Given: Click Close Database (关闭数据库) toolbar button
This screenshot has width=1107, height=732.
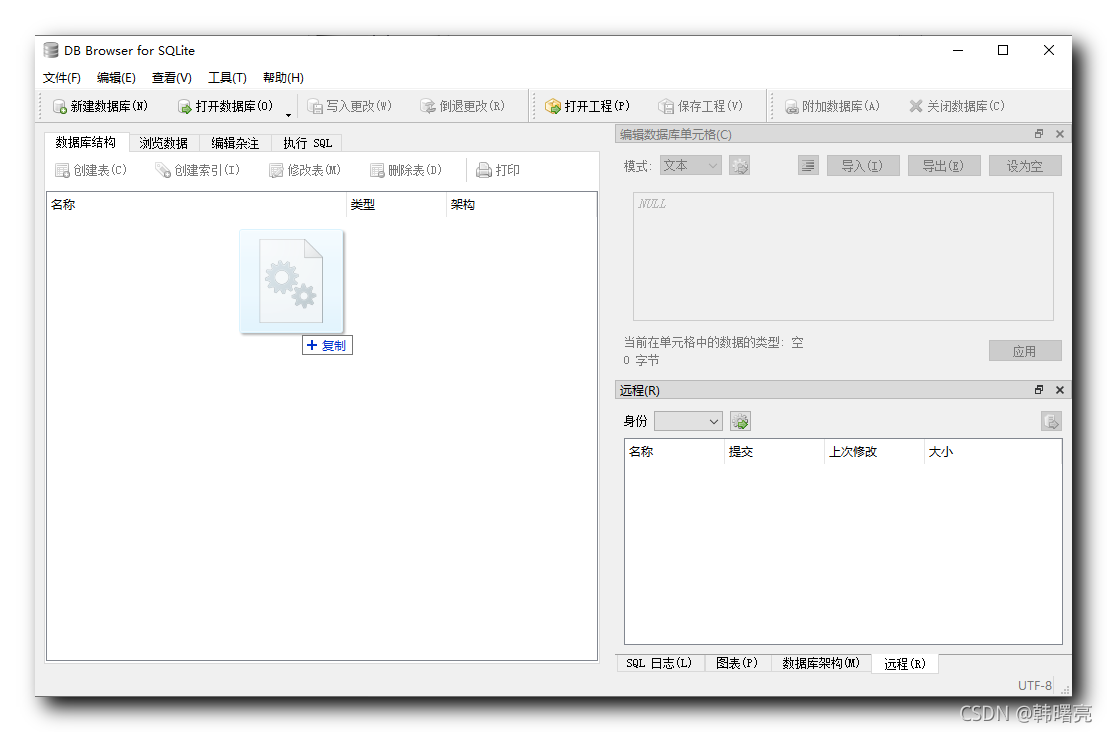Looking at the screenshot, I should [x=957, y=106].
